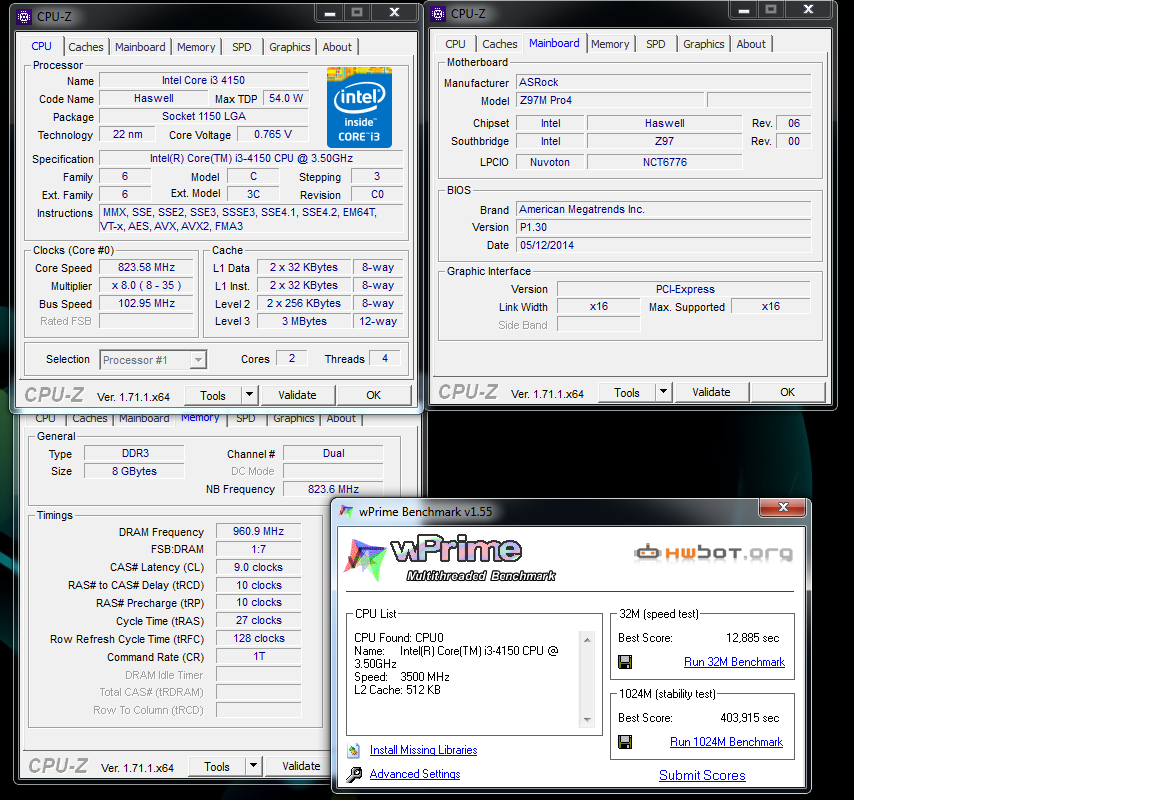Open Tools dropdown arrow in Memory window
Screen dimensions: 1152x800
tap(253, 766)
